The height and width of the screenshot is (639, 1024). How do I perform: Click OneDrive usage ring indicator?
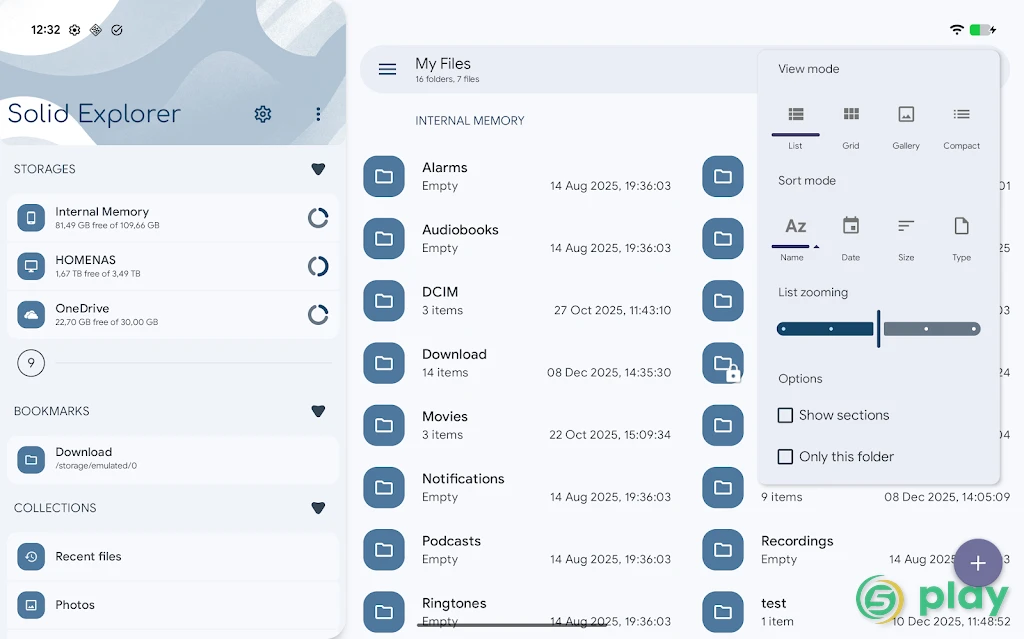[x=318, y=314]
